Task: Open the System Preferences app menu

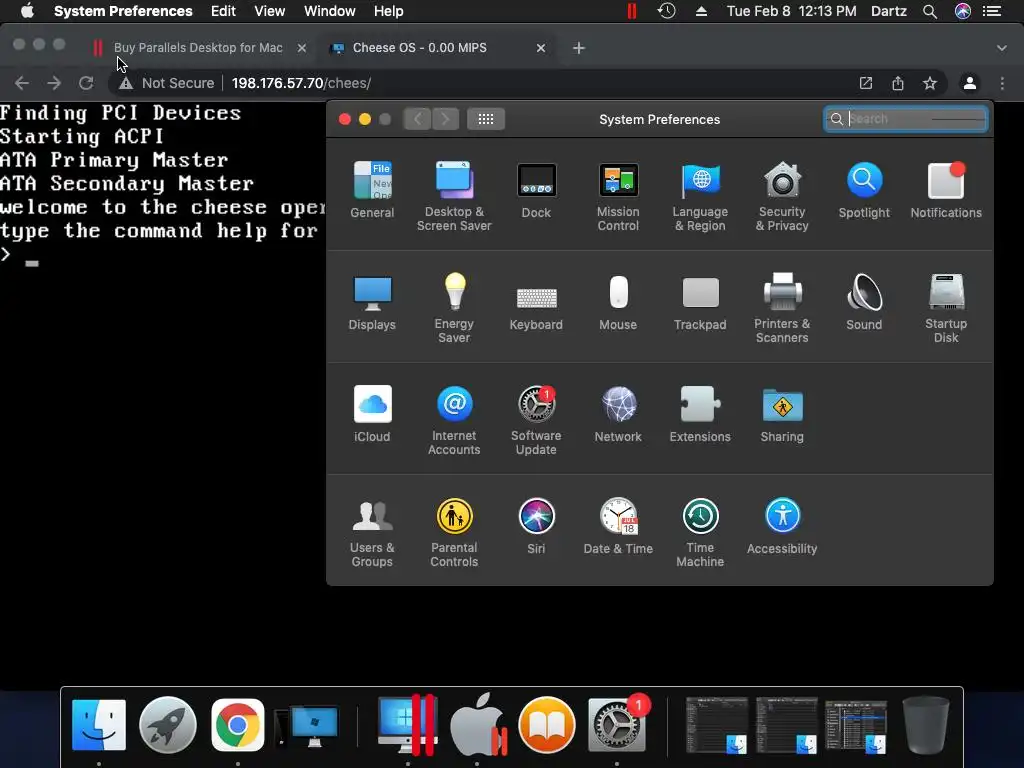Action: point(123,11)
